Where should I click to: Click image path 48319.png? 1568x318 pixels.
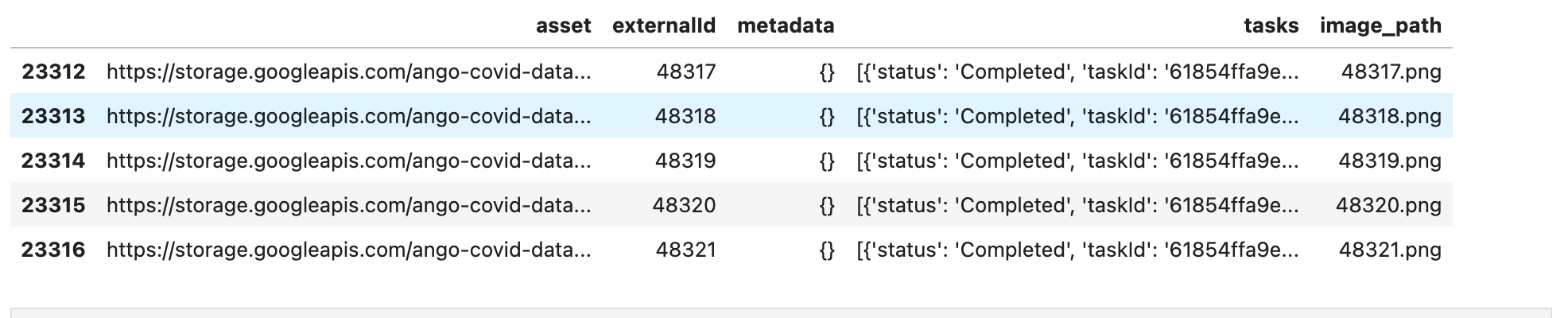1390,161
